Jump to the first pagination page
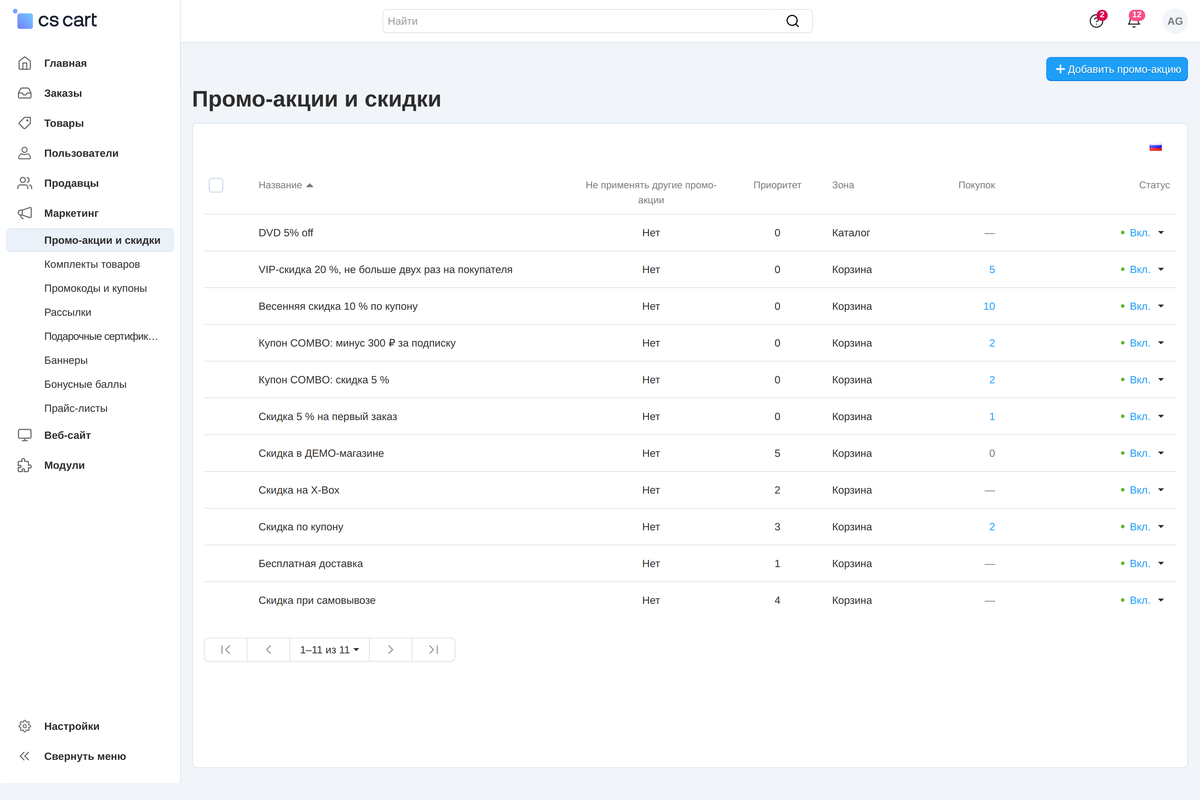The height and width of the screenshot is (800, 1200). (x=225, y=650)
